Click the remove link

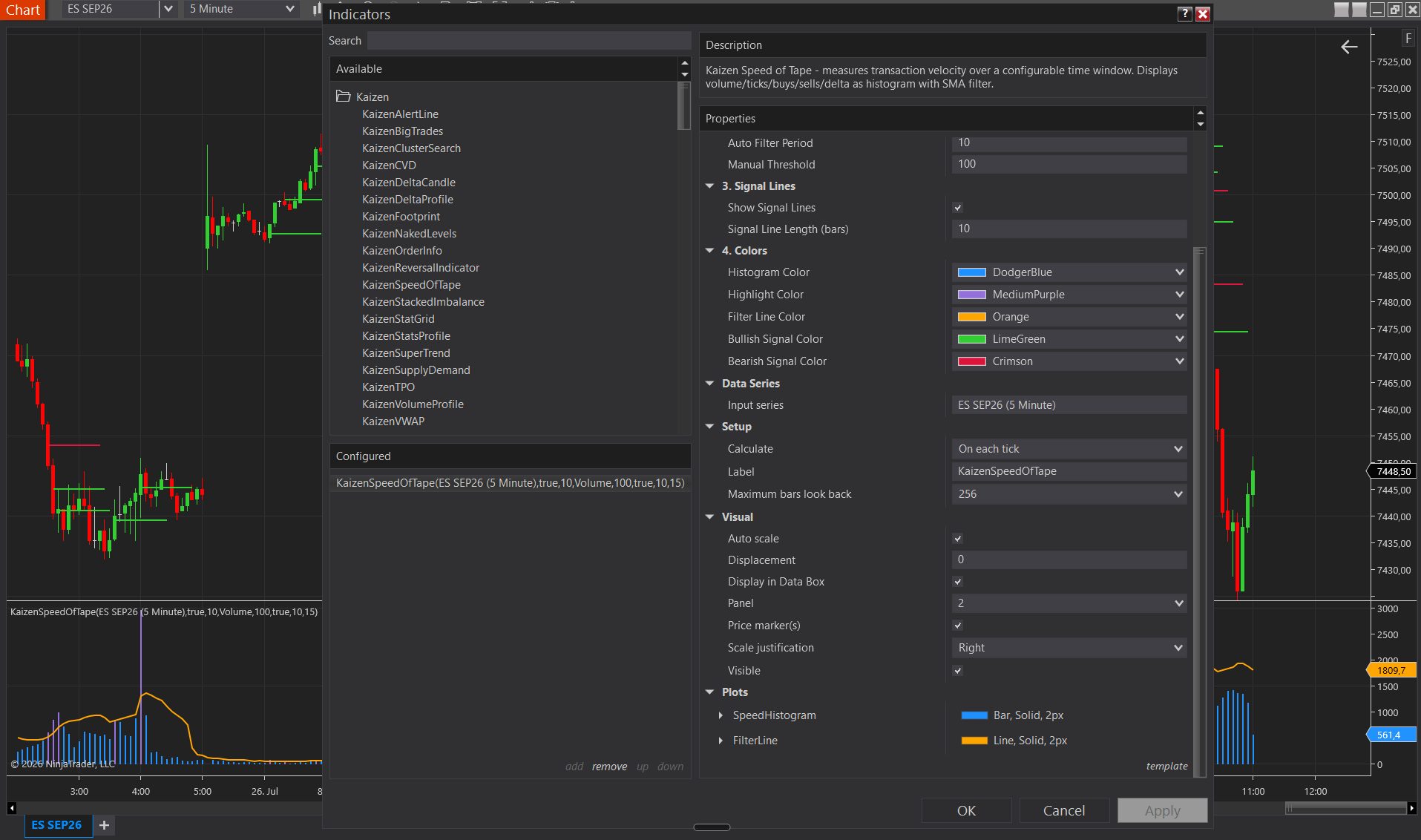click(609, 767)
